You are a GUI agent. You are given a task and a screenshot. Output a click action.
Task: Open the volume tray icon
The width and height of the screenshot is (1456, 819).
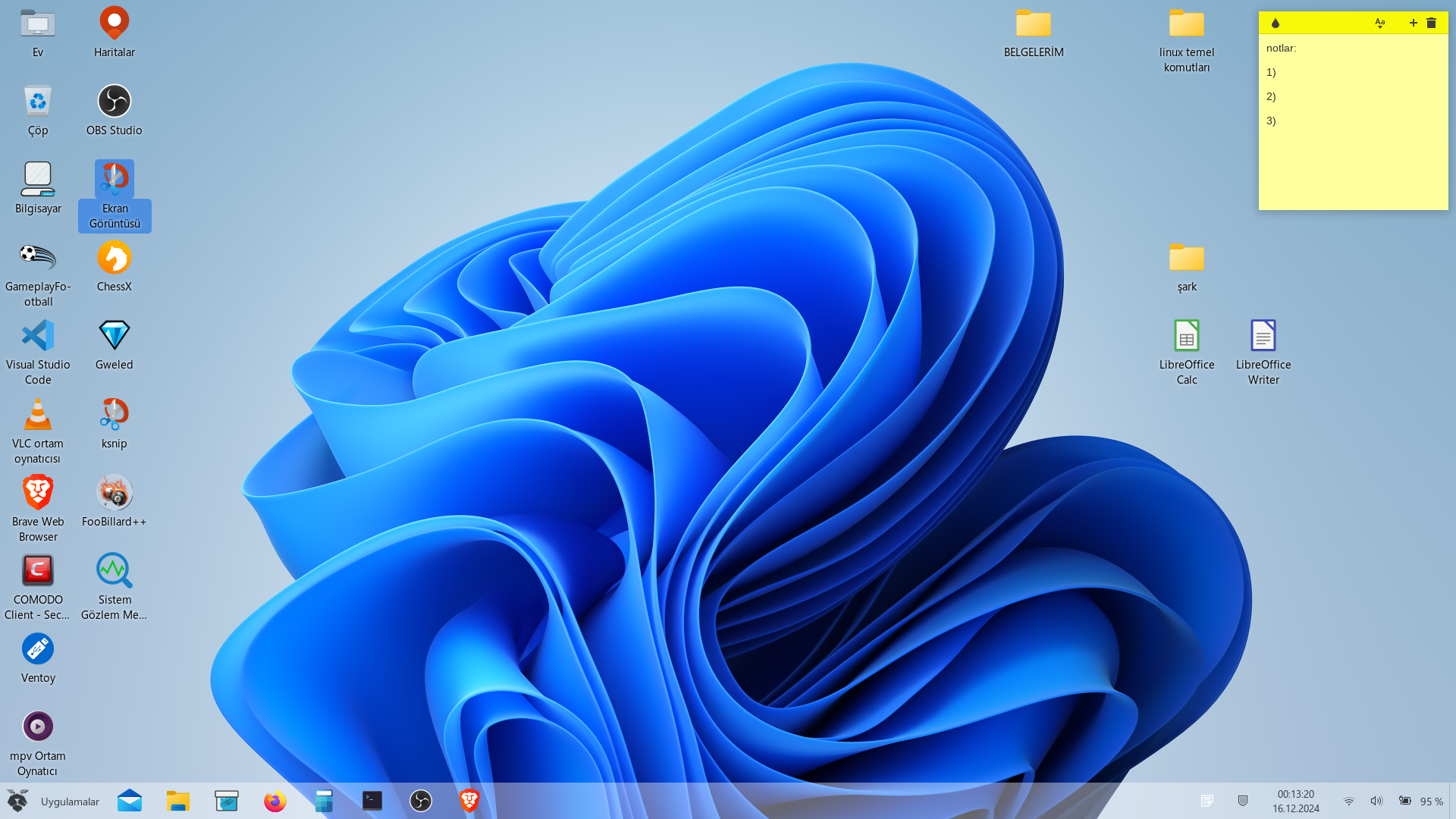pyautogui.click(x=1377, y=802)
